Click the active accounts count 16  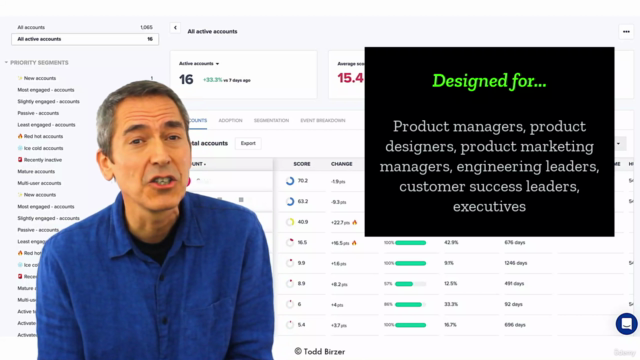tap(186, 79)
